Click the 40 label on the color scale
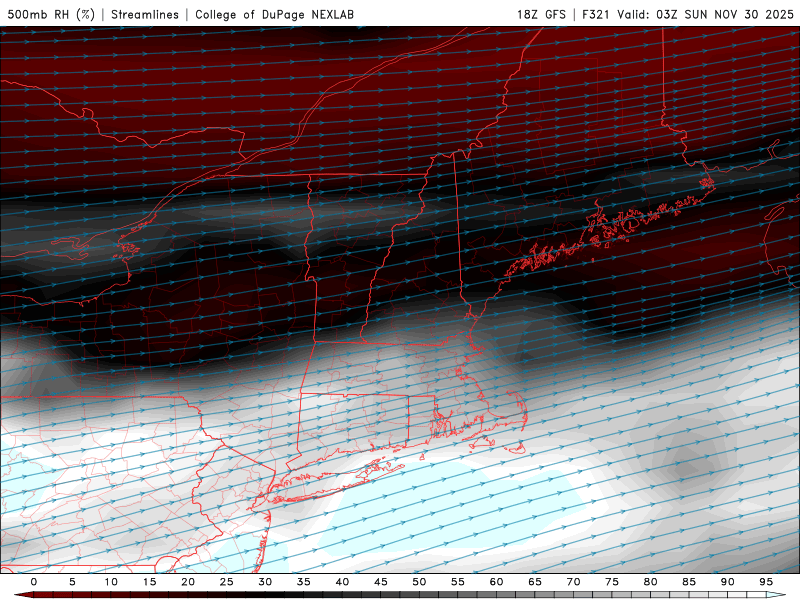Image resolution: width=800 pixels, height=600 pixels. coord(342,582)
